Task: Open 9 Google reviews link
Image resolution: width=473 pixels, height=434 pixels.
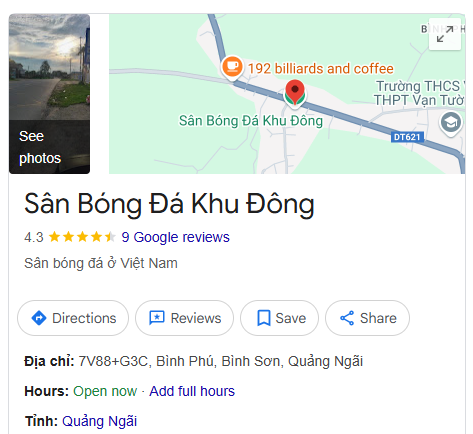Action: point(175,237)
